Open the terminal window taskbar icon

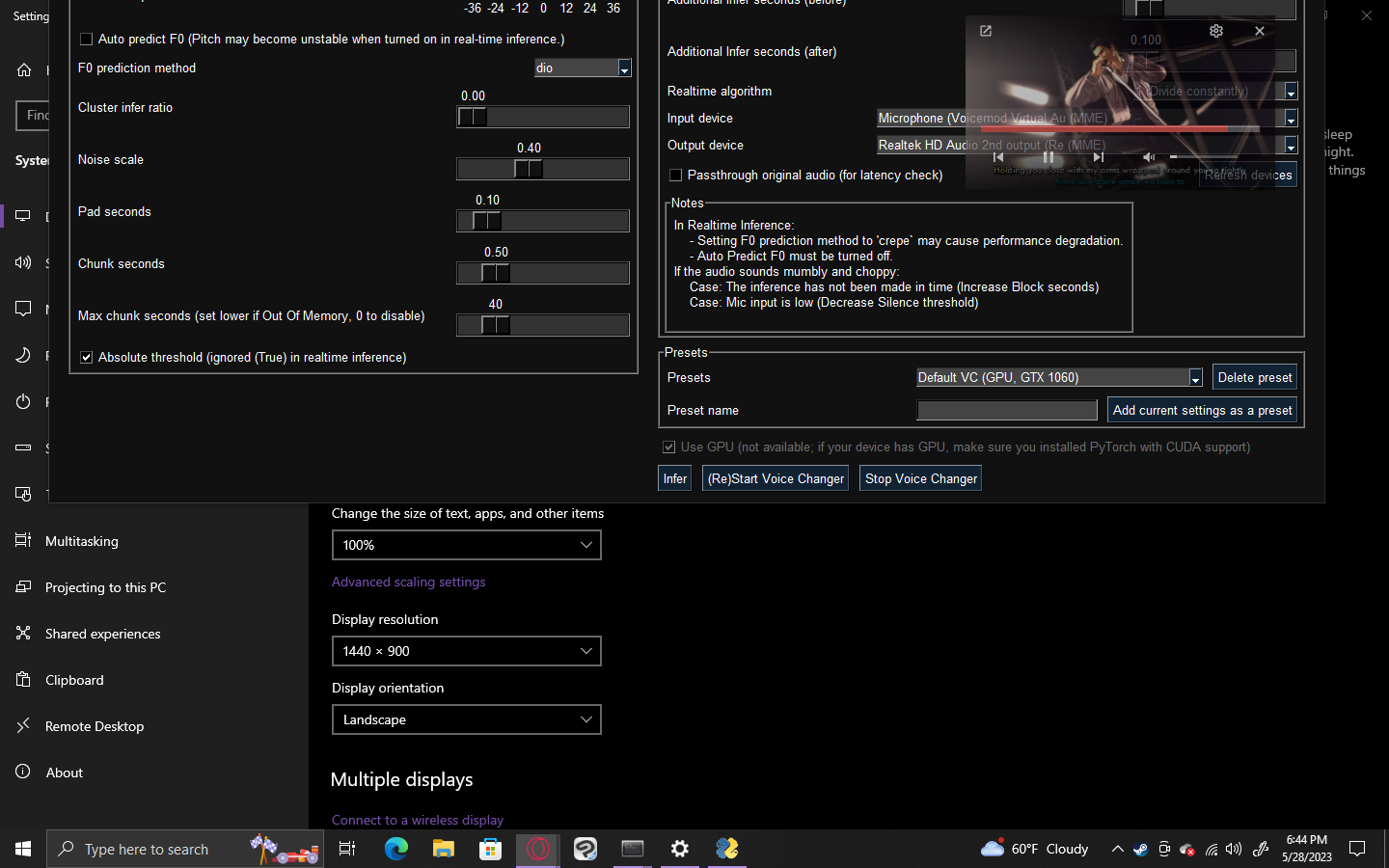tap(633, 849)
